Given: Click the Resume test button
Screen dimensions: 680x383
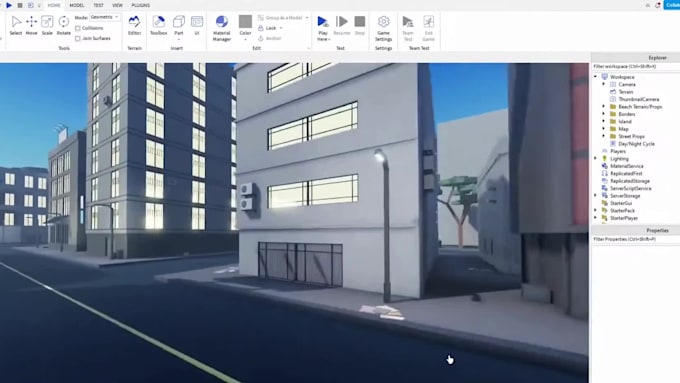Looking at the screenshot, I should click(x=342, y=25).
